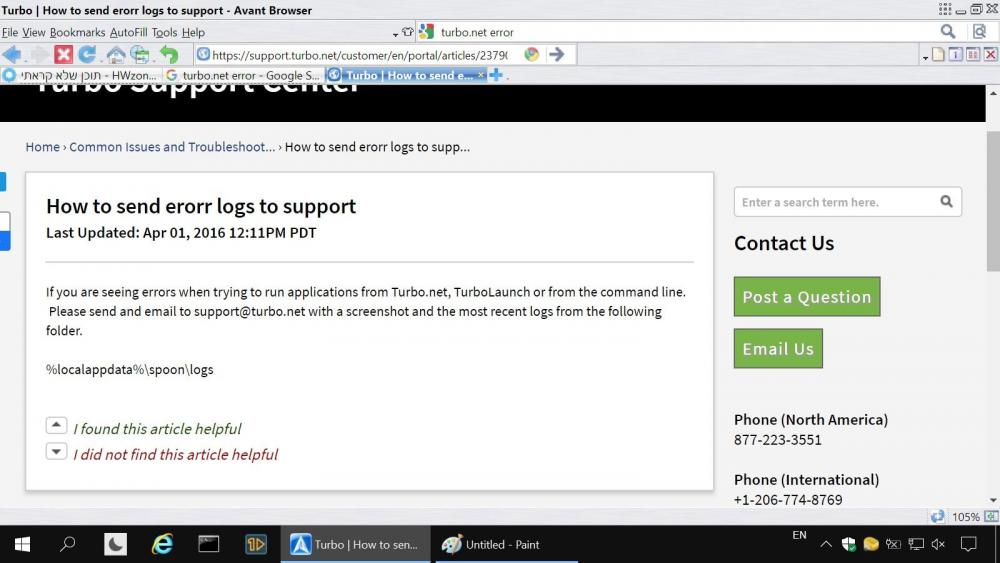The height and width of the screenshot is (563, 1000).
Task: Open the terminal window taskbar icon
Action: 209,545
